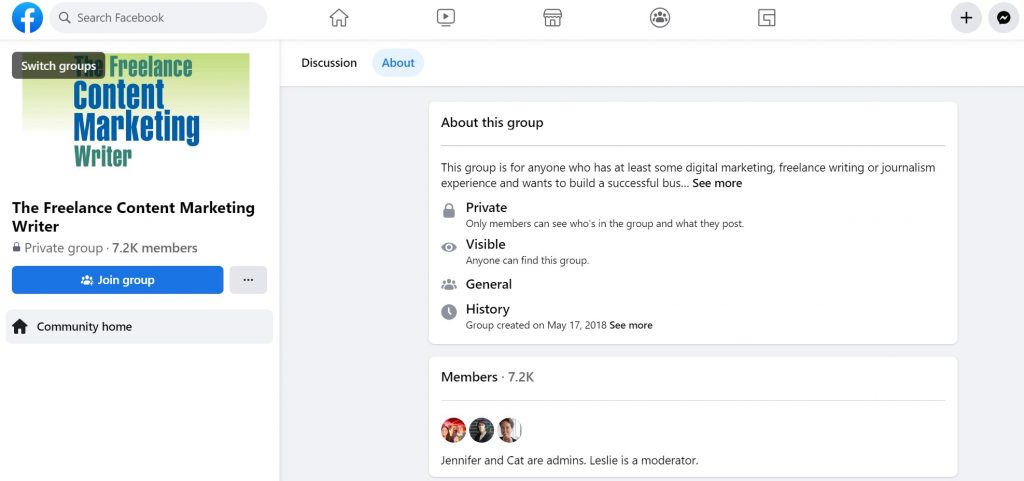Click the plus Create icon

point(967,18)
